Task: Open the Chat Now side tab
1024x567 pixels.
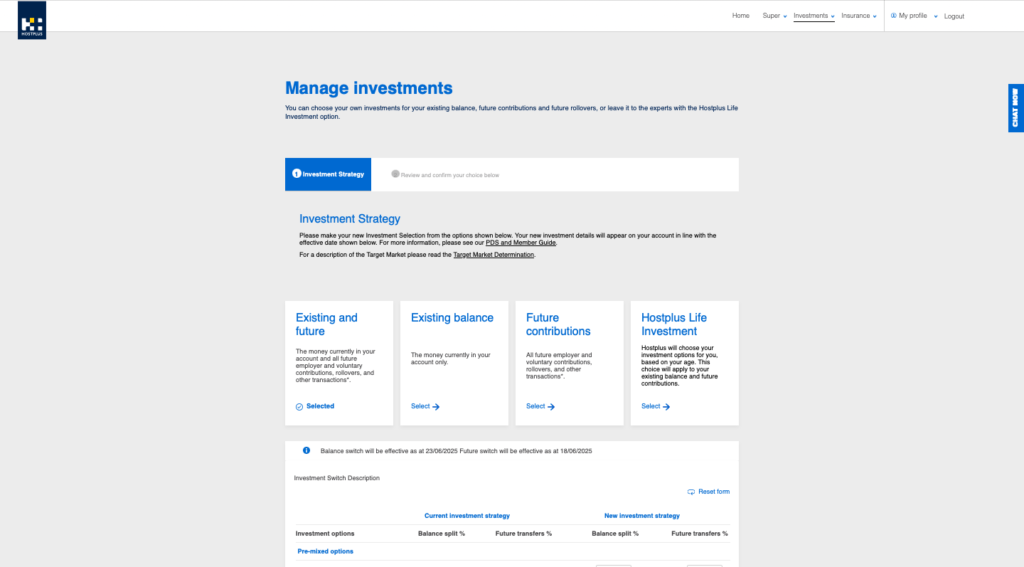Action: (1016, 108)
